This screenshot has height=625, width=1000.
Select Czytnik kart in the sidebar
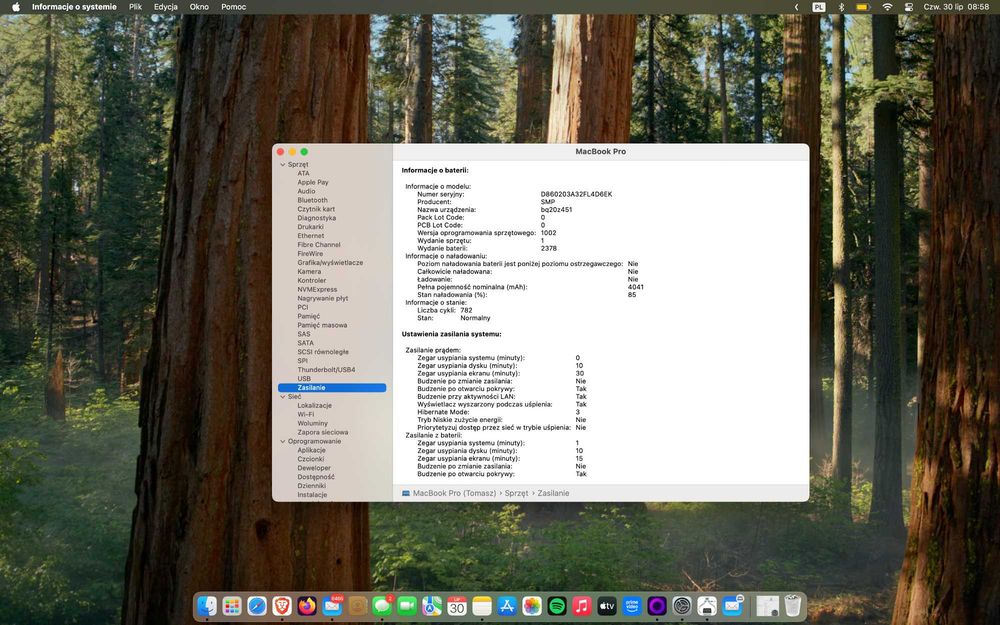tap(316, 209)
